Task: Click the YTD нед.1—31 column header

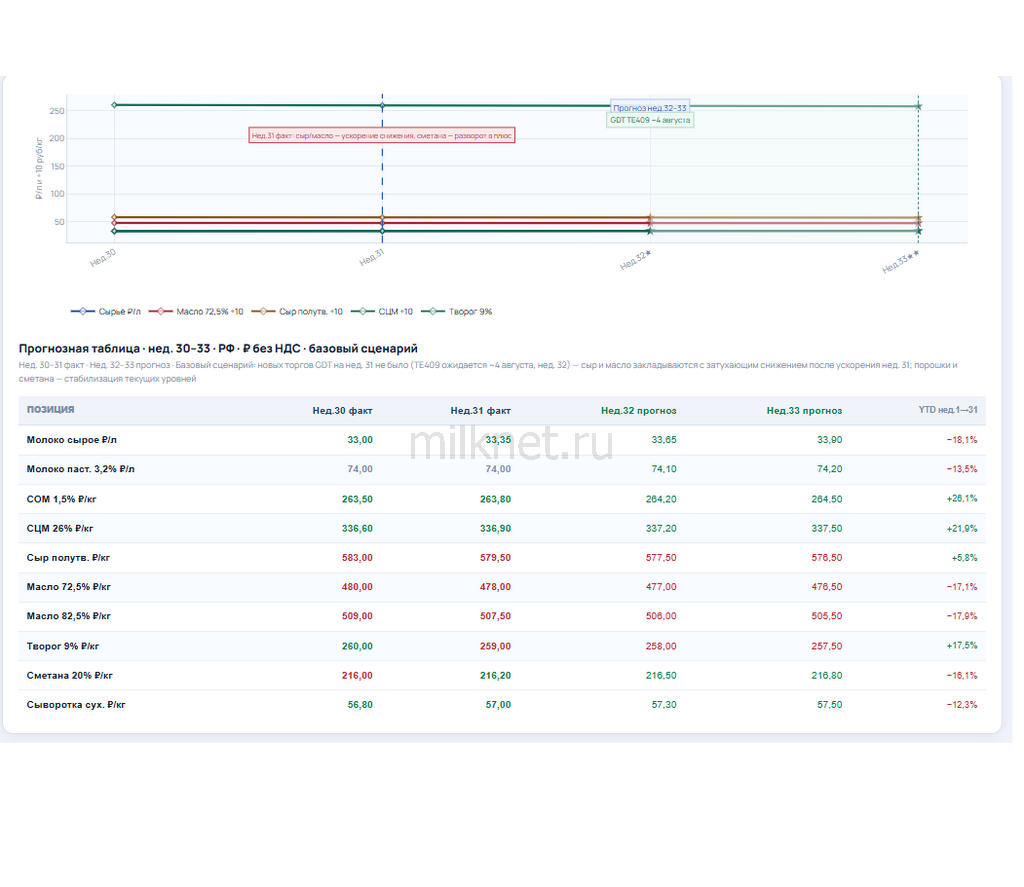Action: [948, 410]
